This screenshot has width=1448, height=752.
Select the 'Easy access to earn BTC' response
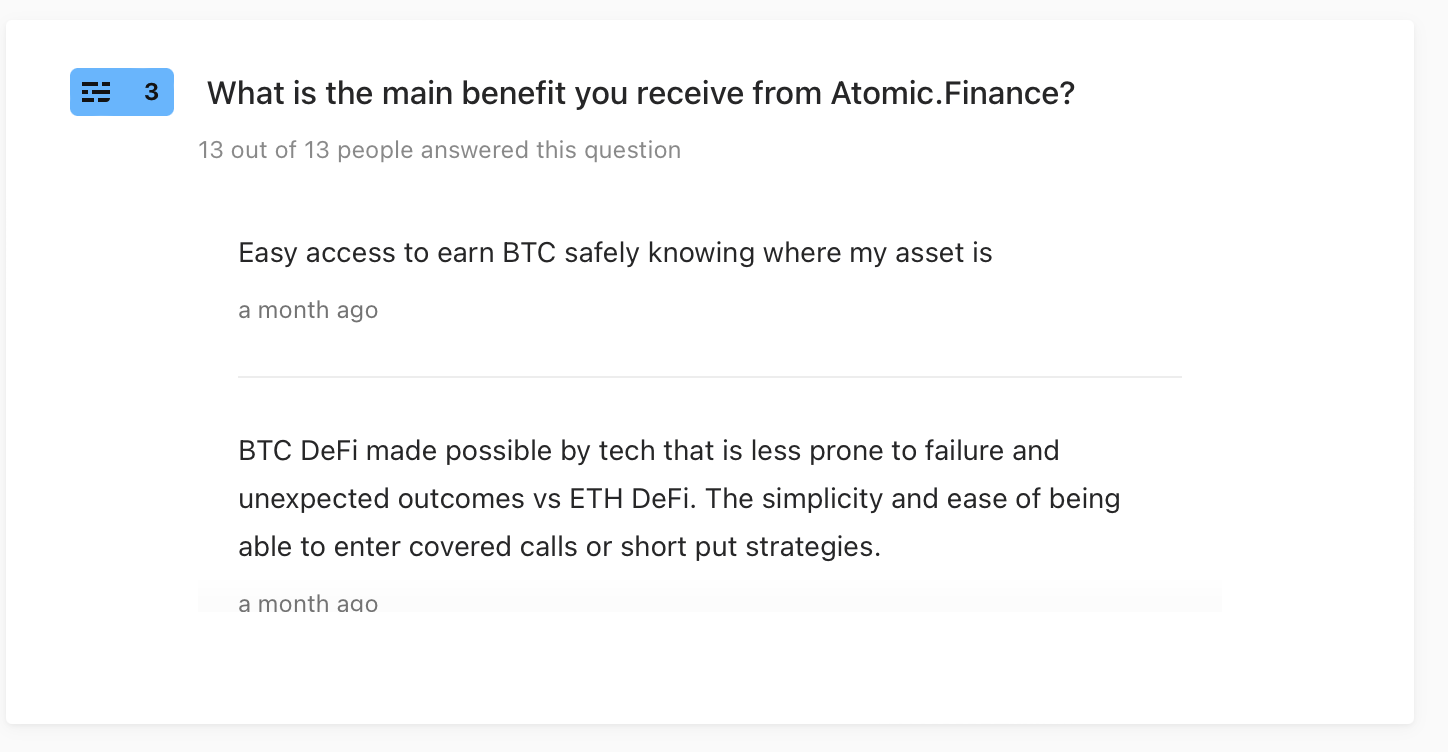coord(615,253)
